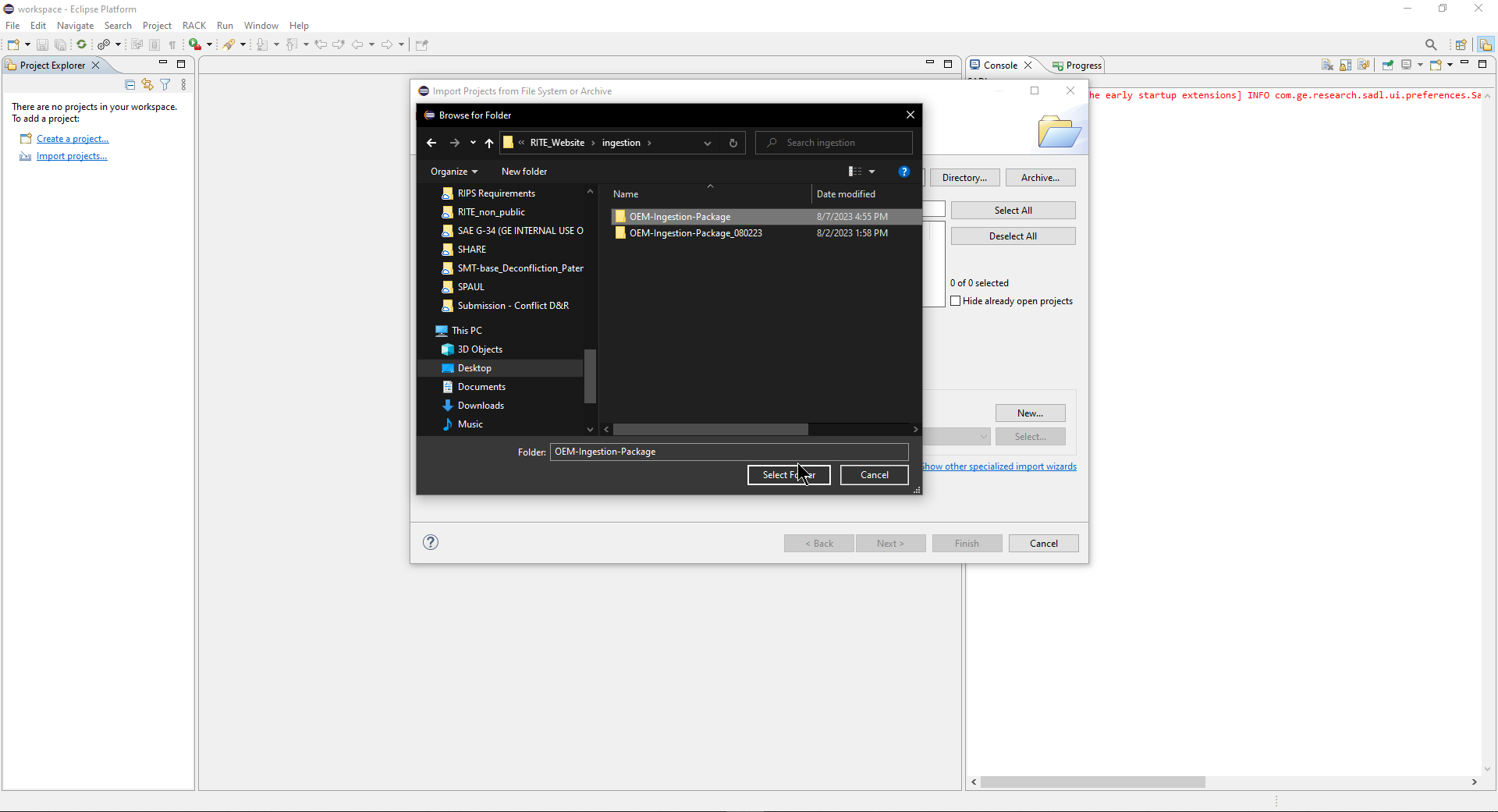This screenshot has width=1498, height=812.
Task: Click the Next Annotation toolbar icon
Action: point(262,44)
